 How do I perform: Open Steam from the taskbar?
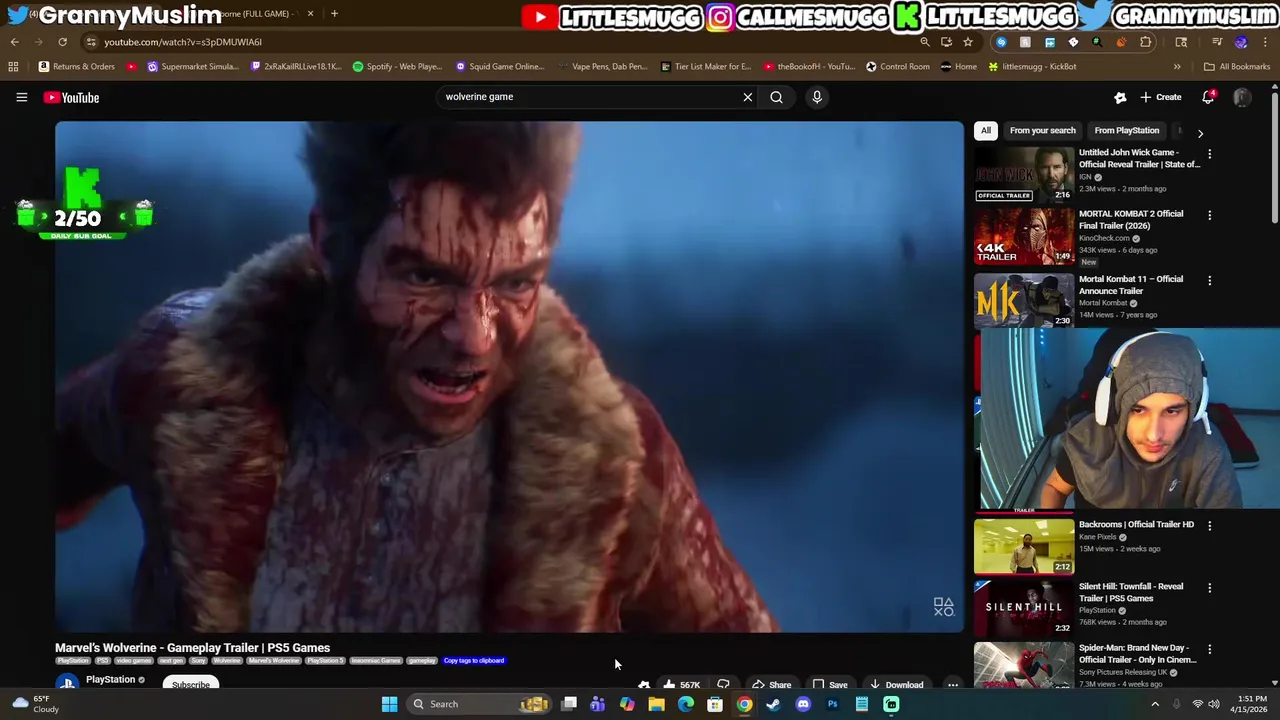tap(773, 704)
